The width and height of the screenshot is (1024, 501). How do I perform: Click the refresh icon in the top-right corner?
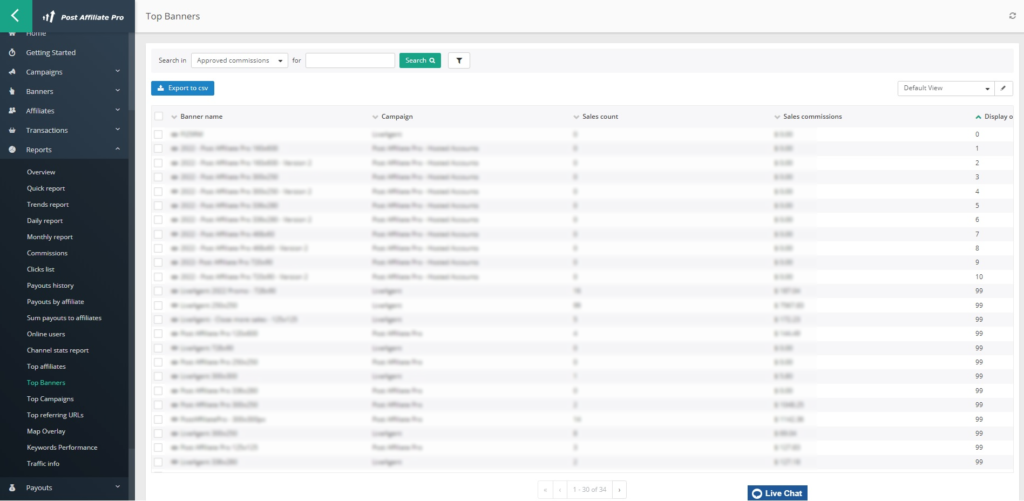click(x=1012, y=16)
